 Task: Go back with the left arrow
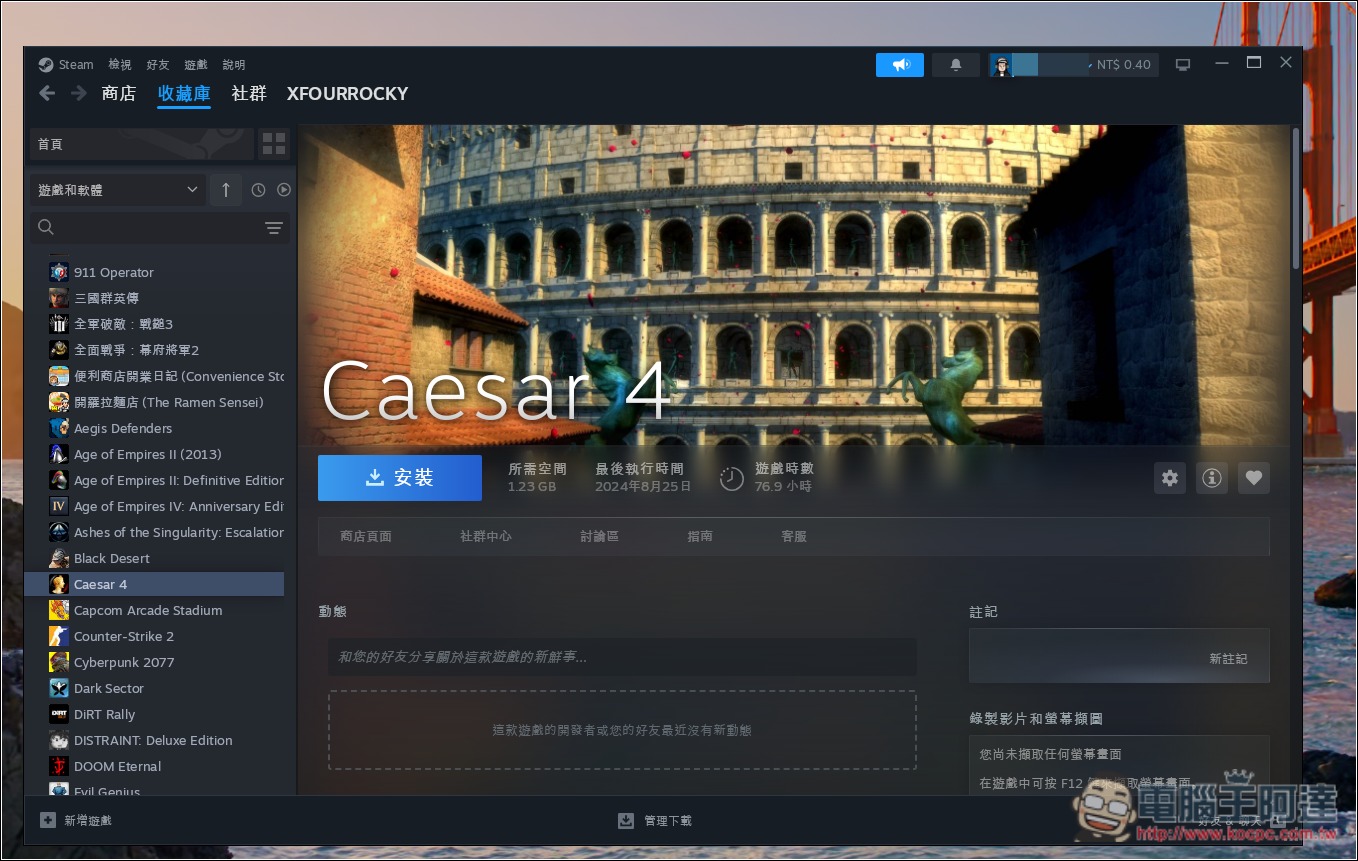click(47, 93)
